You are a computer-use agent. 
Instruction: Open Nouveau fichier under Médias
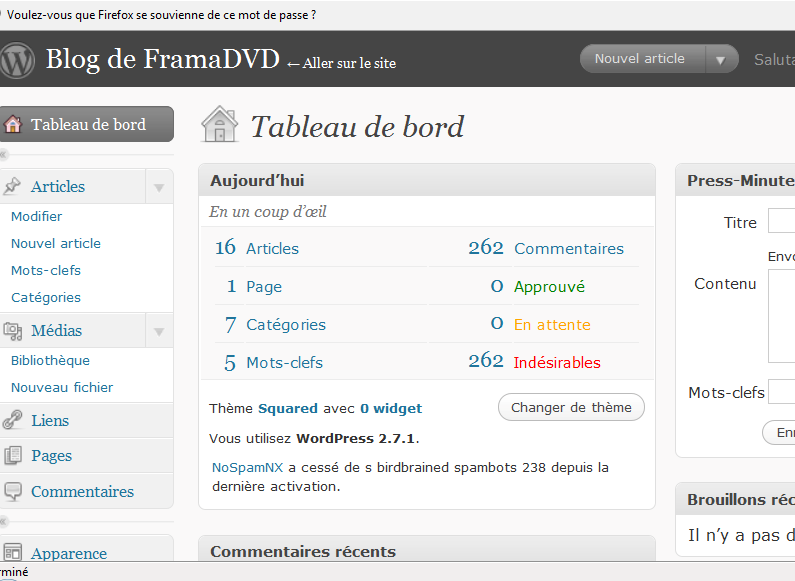[62, 387]
